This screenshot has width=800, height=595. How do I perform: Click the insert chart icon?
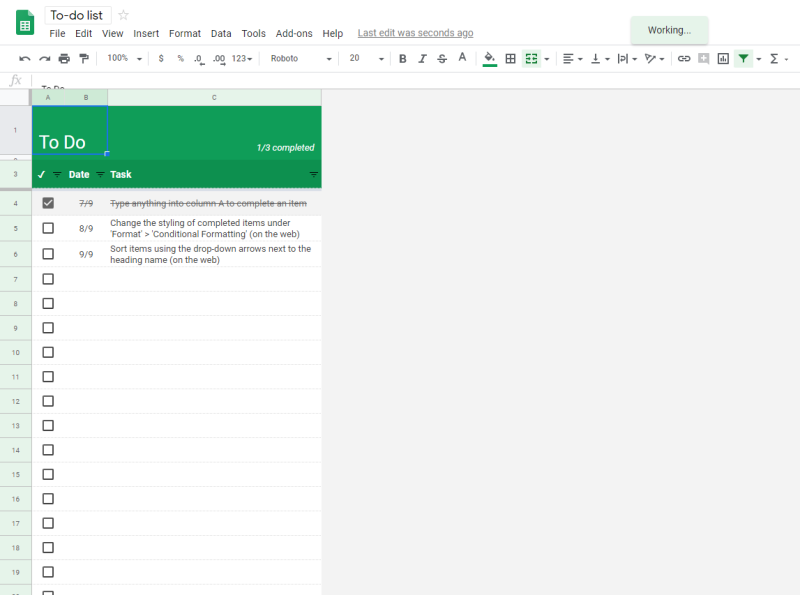(x=723, y=59)
